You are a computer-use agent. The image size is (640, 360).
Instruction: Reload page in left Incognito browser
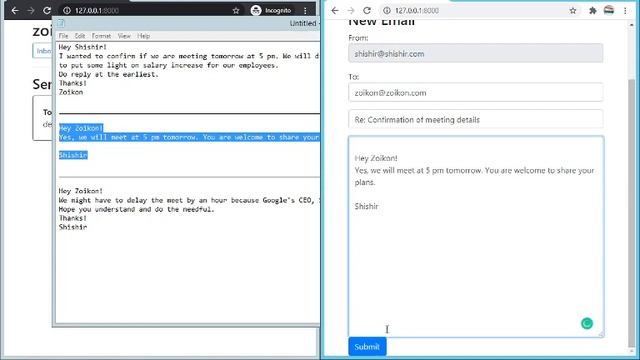pyautogui.click(x=47, y=11)
